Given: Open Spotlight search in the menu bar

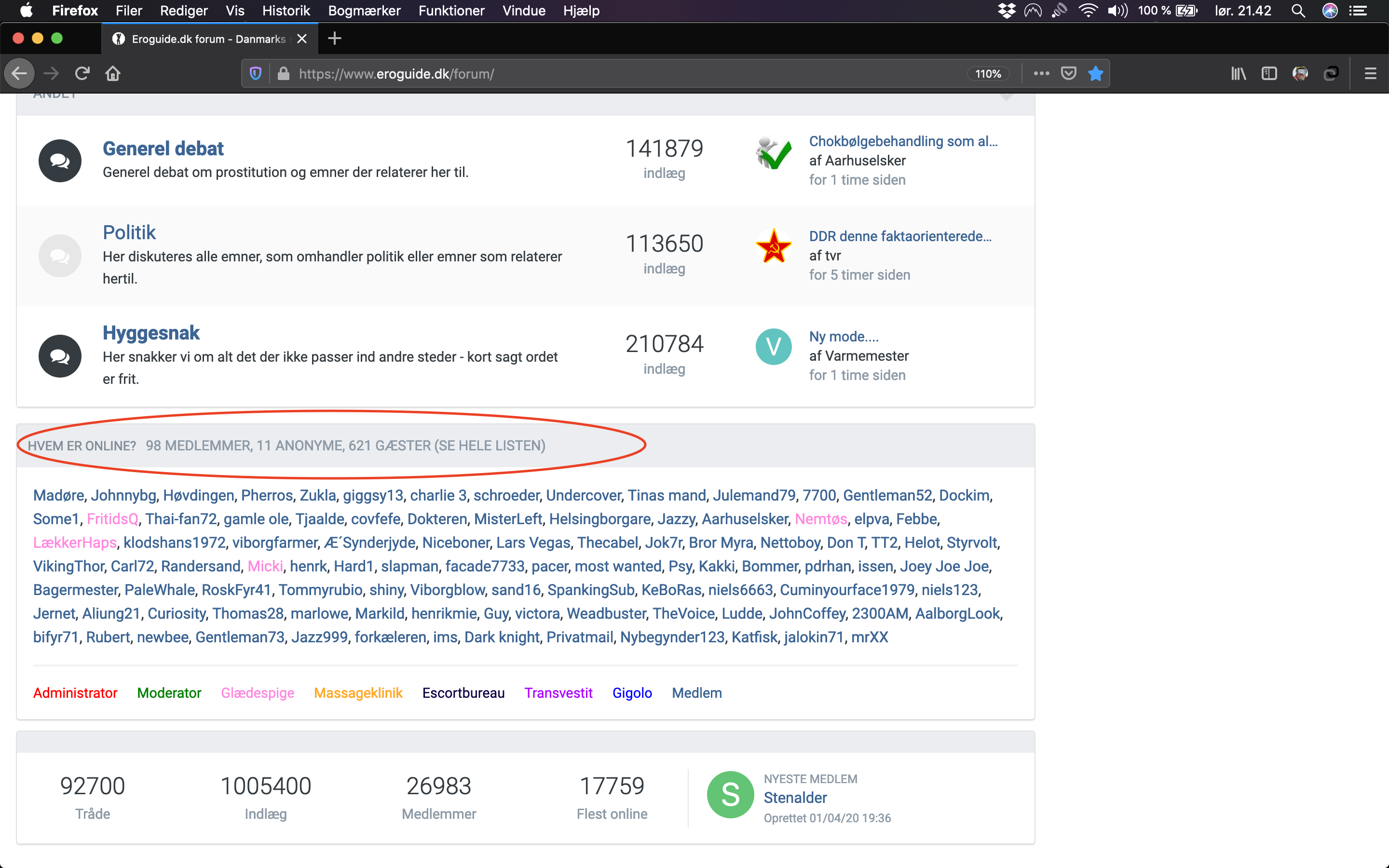Looking at the screenshot, I should tap(1298, 10).
